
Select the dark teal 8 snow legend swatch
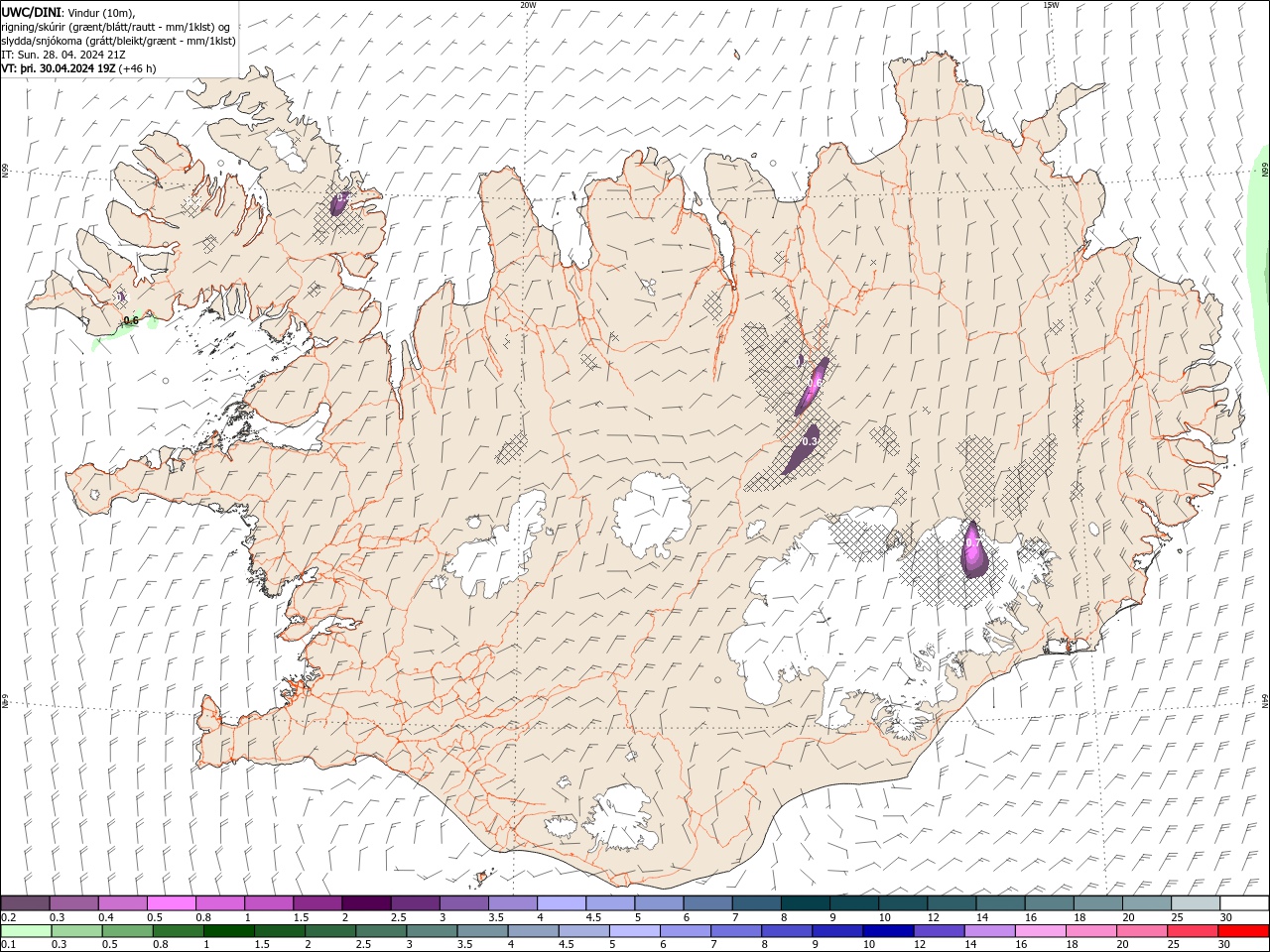pyautogui.click(x=806, y=902)
